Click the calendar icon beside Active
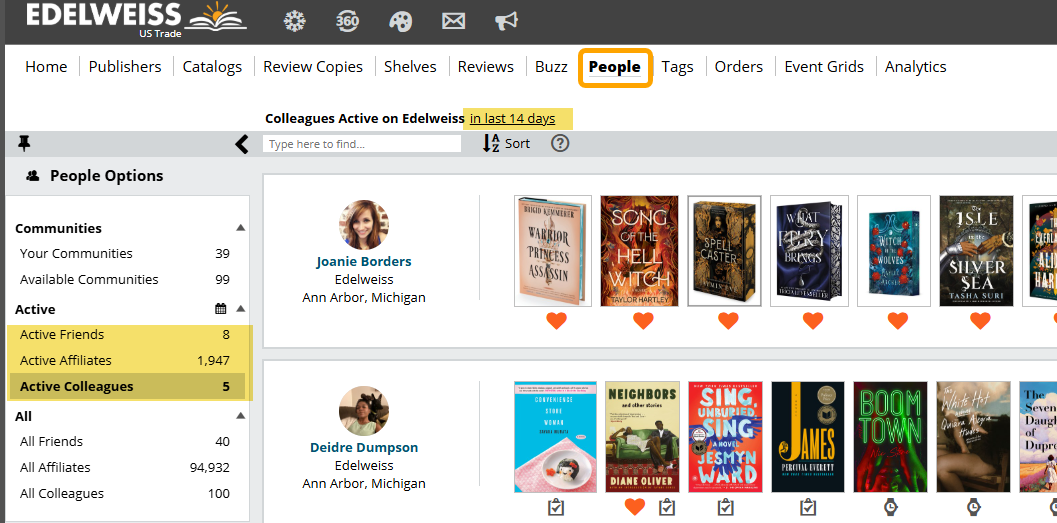The height and width of the screenshot is (523, 1057). 221,309
